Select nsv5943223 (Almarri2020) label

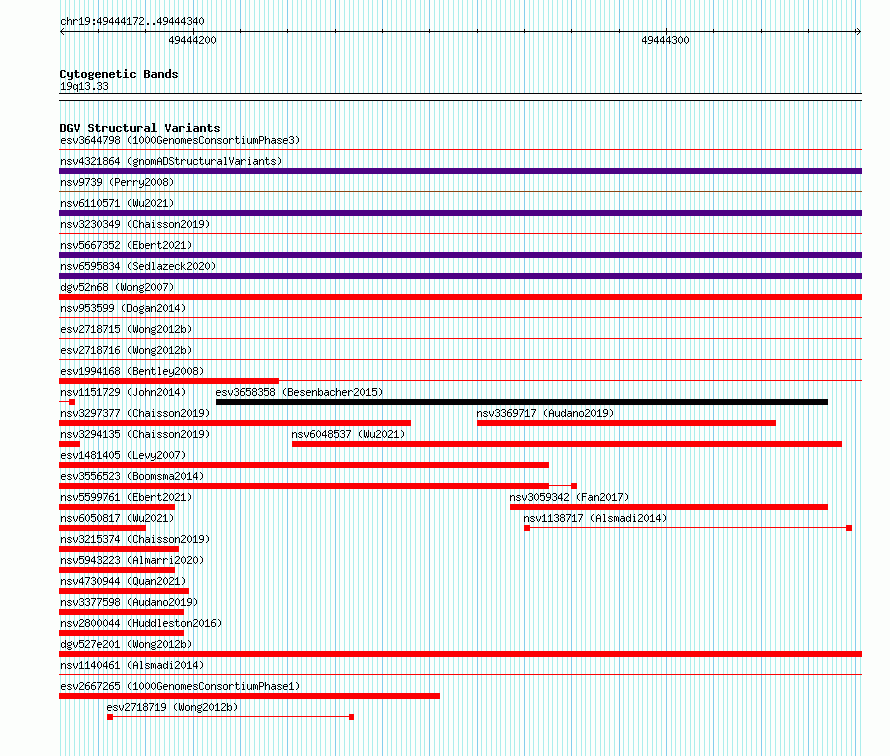click(132, 560)
